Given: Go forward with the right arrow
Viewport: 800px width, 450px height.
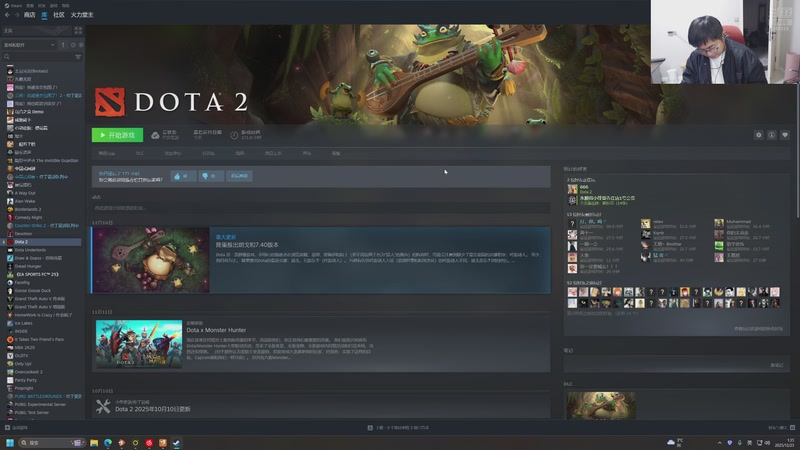Looking at the screenshot, I should [x=17, y=15].
